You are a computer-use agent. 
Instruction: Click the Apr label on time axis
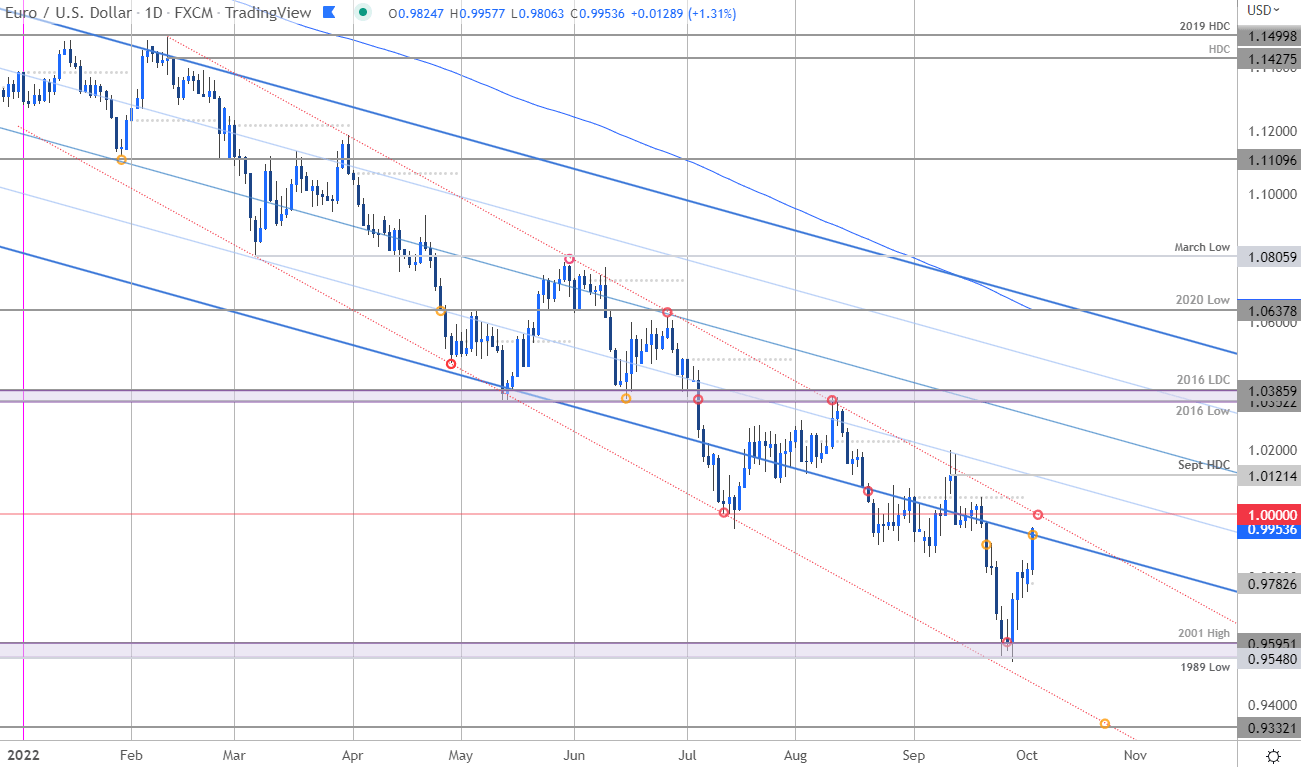pos(353,754)
